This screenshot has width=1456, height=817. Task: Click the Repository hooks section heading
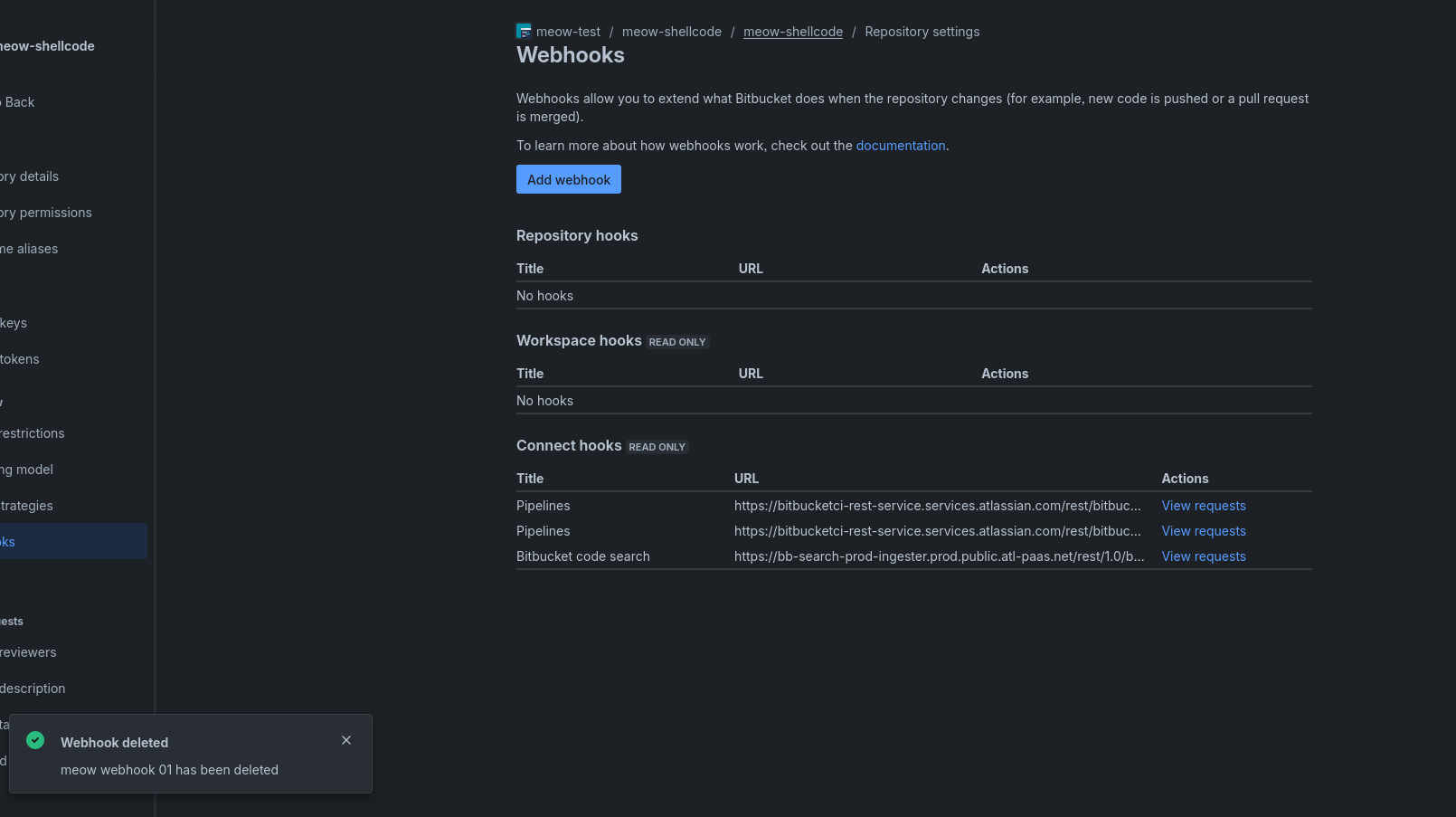(x=577, y=235)
